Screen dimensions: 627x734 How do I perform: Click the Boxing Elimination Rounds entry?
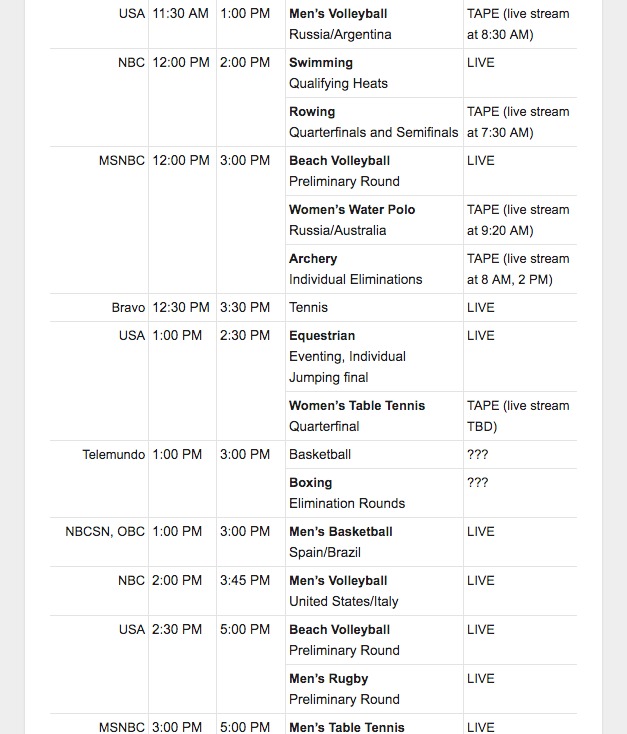point(346,493)
